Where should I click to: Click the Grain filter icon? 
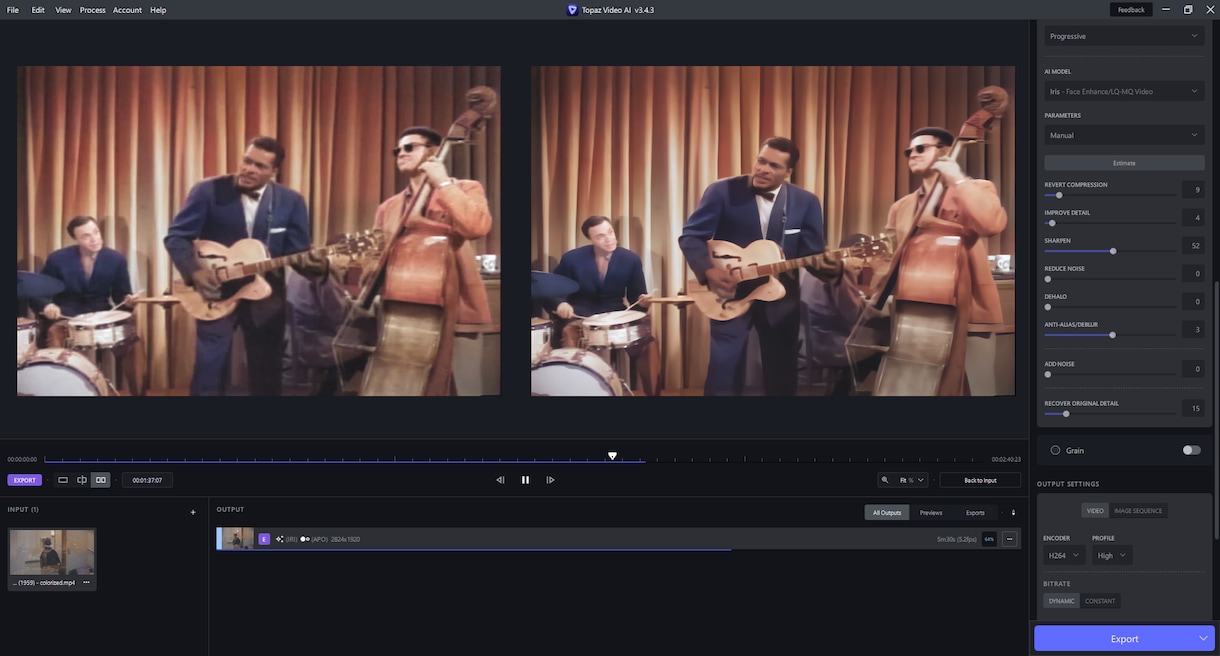[x=1055, y=450]
